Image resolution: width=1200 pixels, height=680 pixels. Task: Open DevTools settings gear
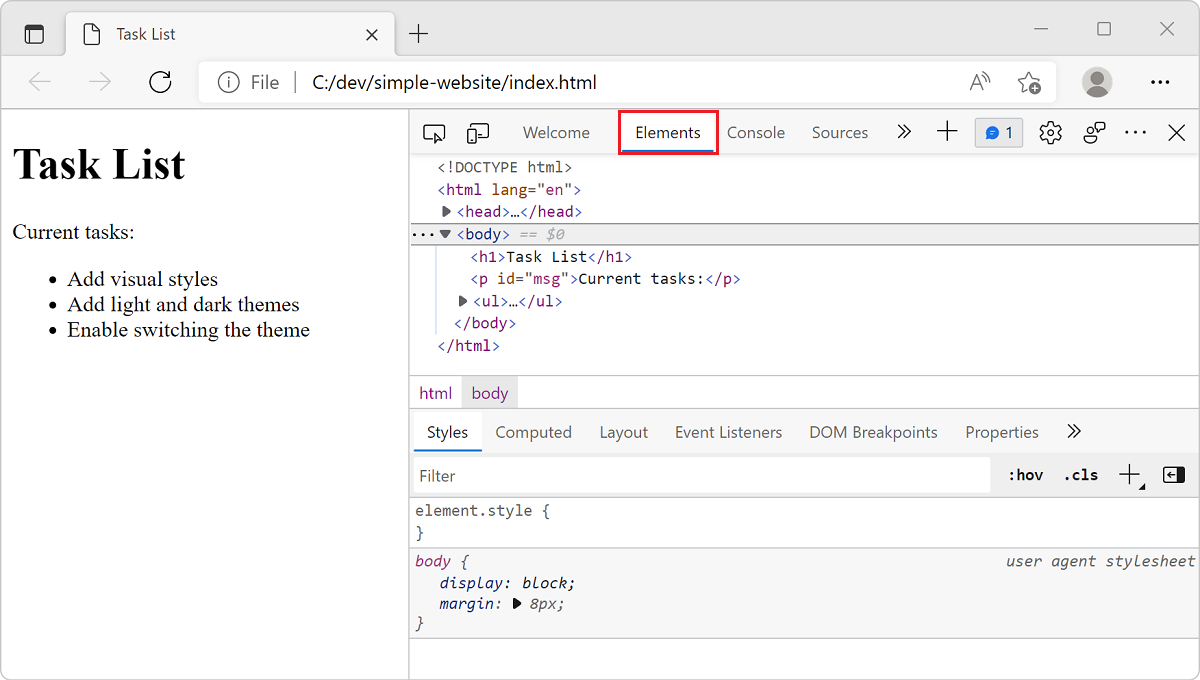click(x=1050, y=133)
